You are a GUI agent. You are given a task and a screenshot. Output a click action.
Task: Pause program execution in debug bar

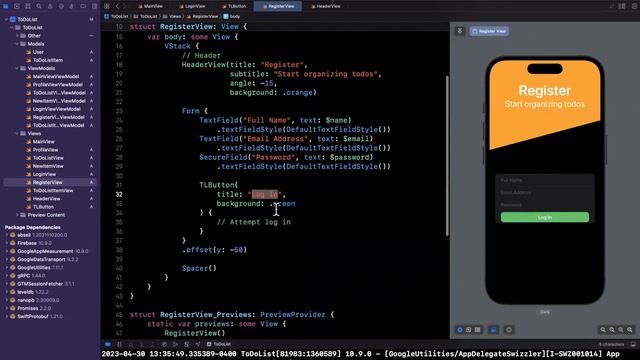click(120, 344)
